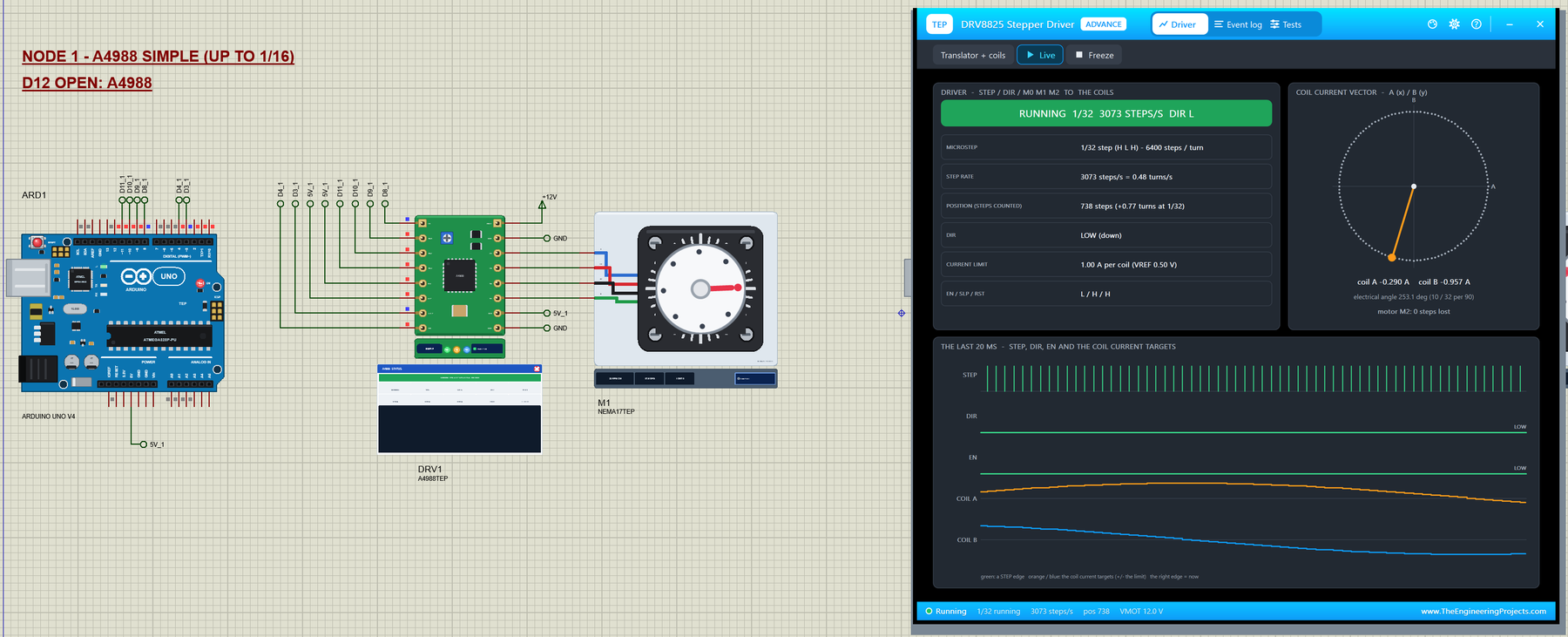This screenshot has width=1568, height=637.
Task: Click the DIR value 'LOW (down)'
Action: click(1101, 235)
